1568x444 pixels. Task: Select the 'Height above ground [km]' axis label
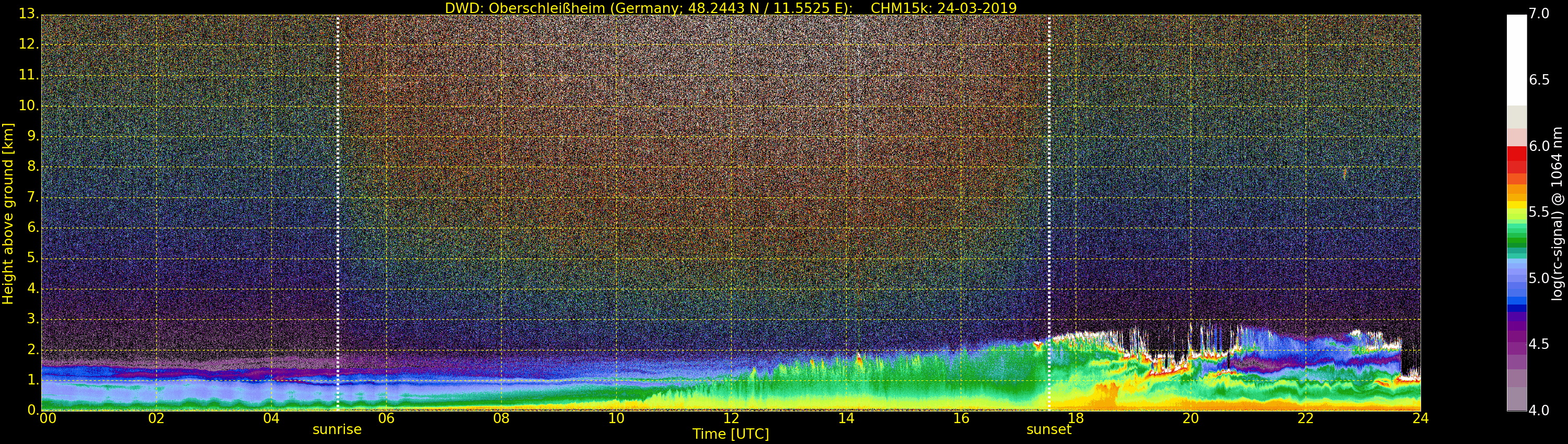(x=8, y=214)
